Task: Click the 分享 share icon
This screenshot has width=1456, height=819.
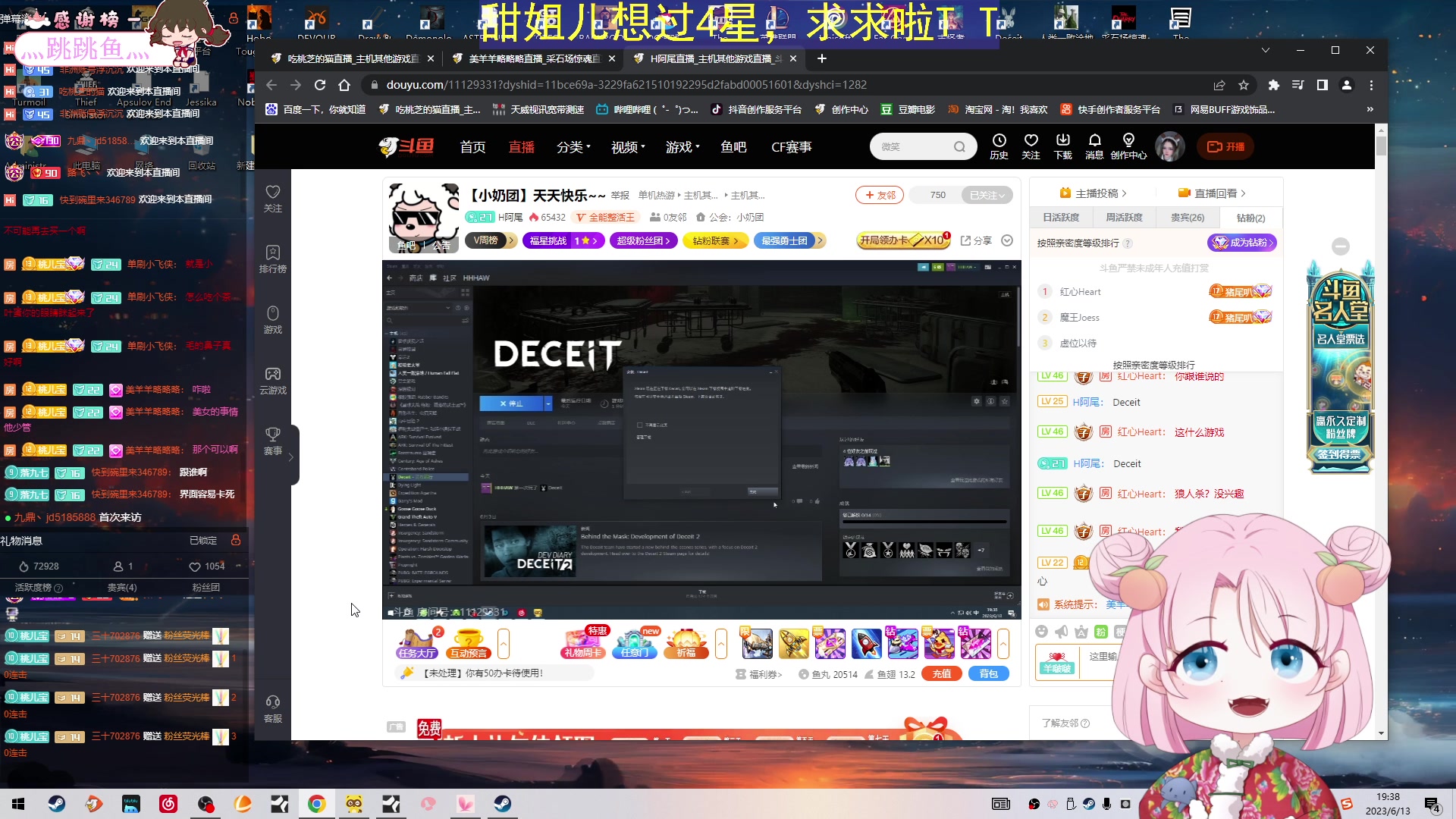Action: click(x=976, y=240)
